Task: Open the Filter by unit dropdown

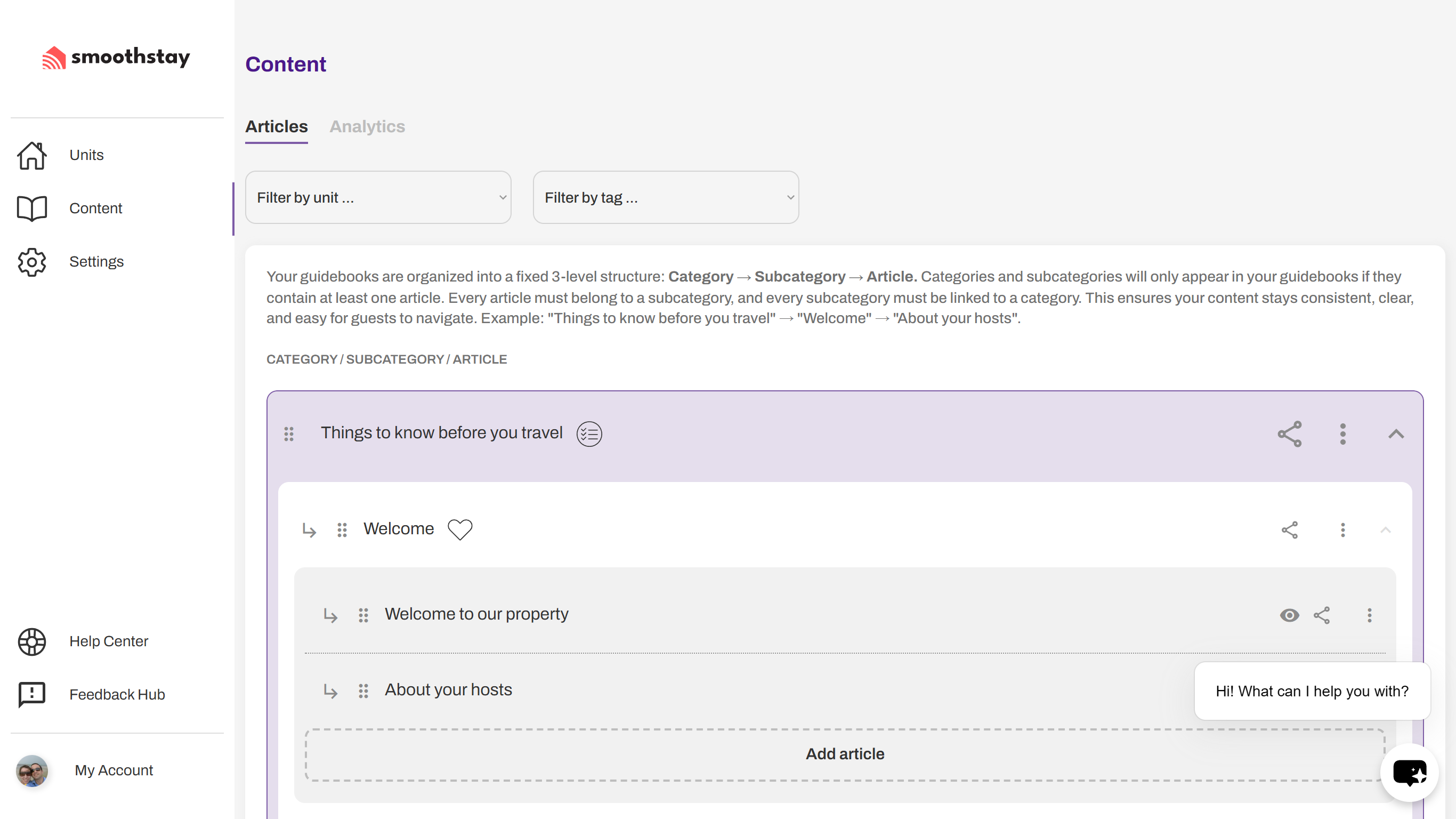Action: 378,197
